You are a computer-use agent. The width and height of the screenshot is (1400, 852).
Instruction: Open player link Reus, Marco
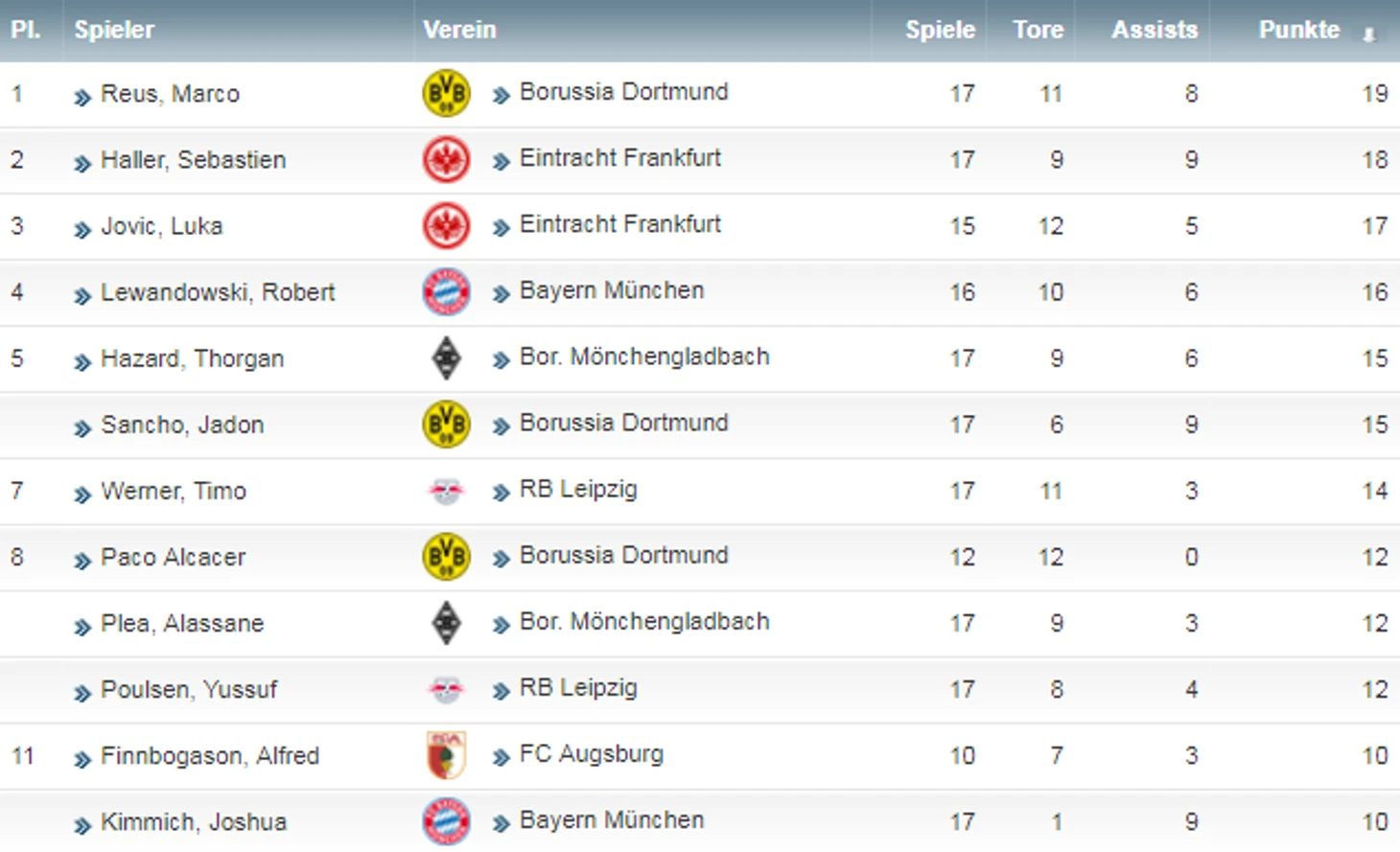coord(170,94)
